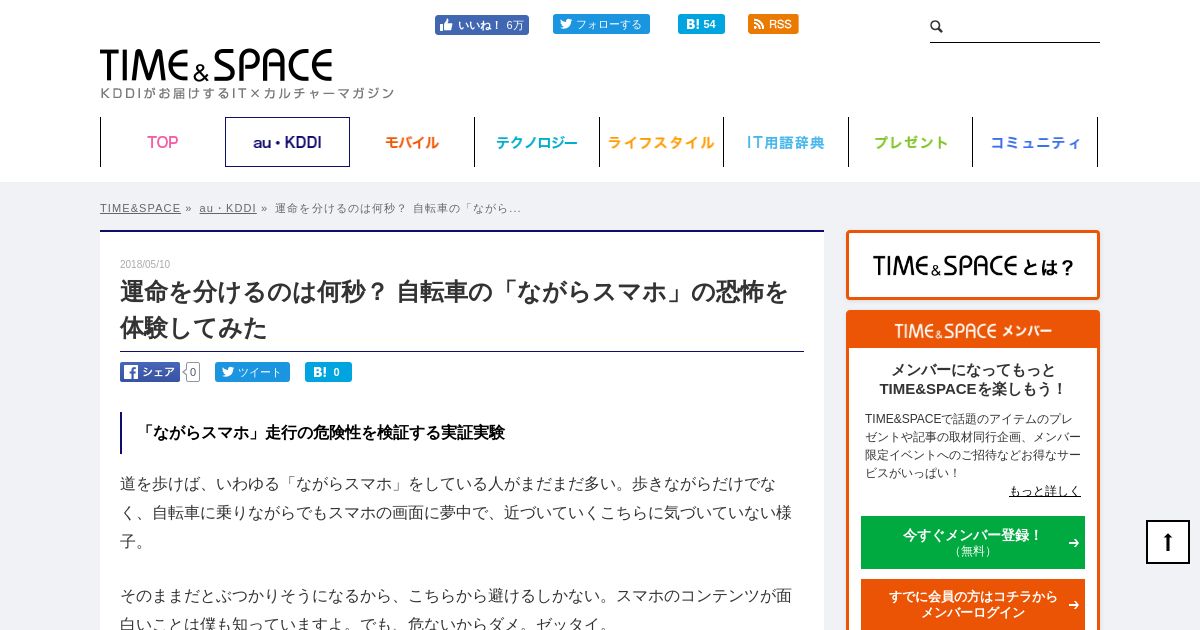Click the Facebook share count bubble 0
The width and height of the screenshot is (1200, 630).
point(192,372)
